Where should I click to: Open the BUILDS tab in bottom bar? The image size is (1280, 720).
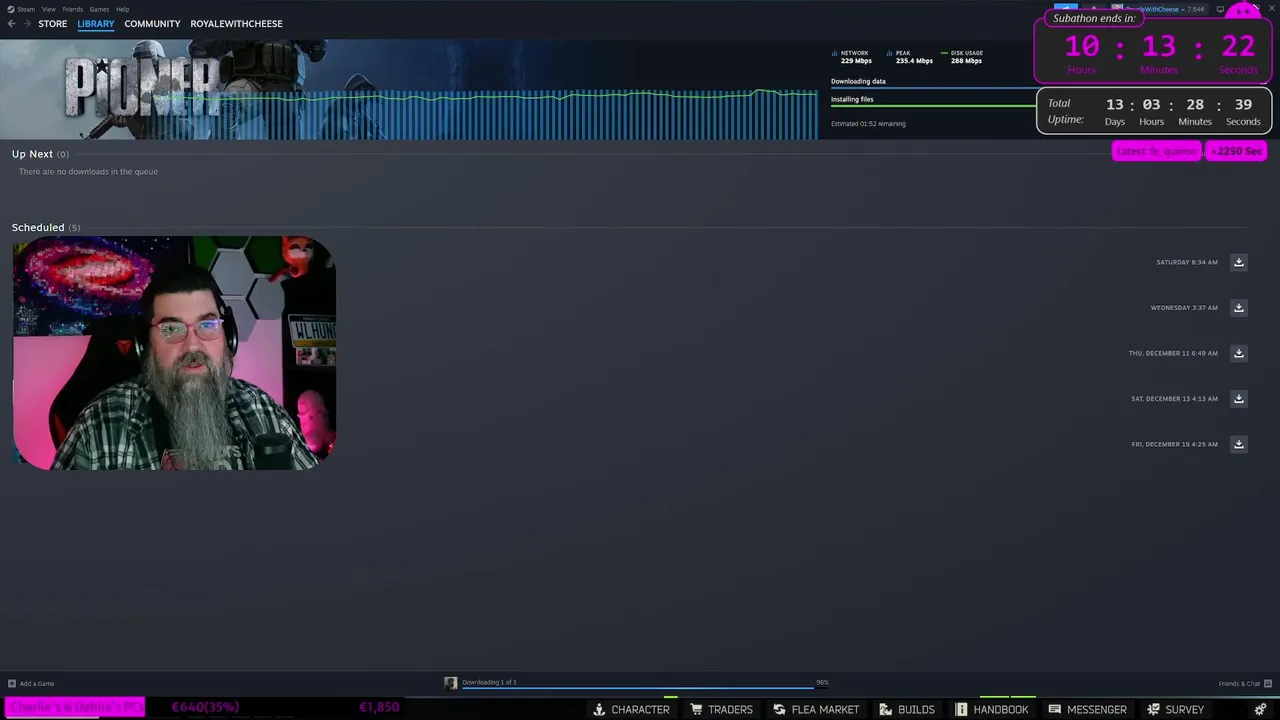pyautogui.click(x=907, y=710)
